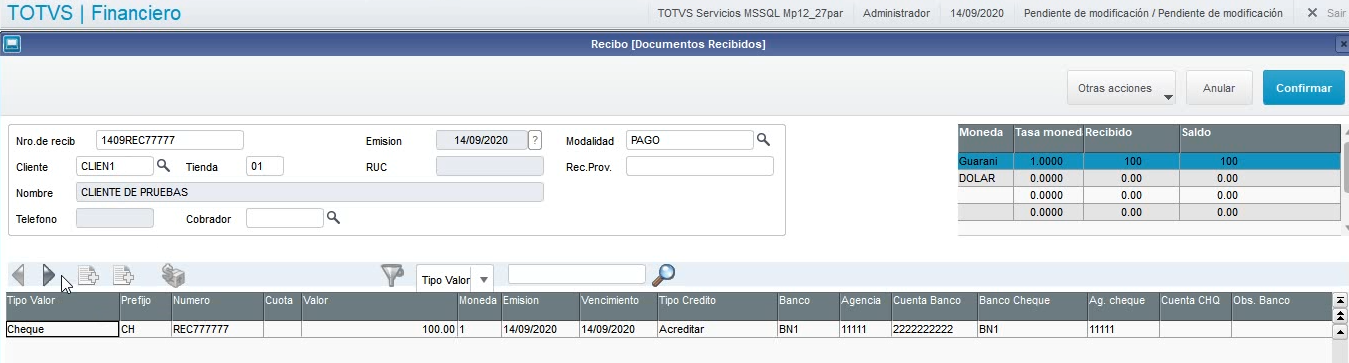Screen dimensions: 1349x363
Task: Click the 1.0000 rate cell for Guarani
Action: [1048, 161]
